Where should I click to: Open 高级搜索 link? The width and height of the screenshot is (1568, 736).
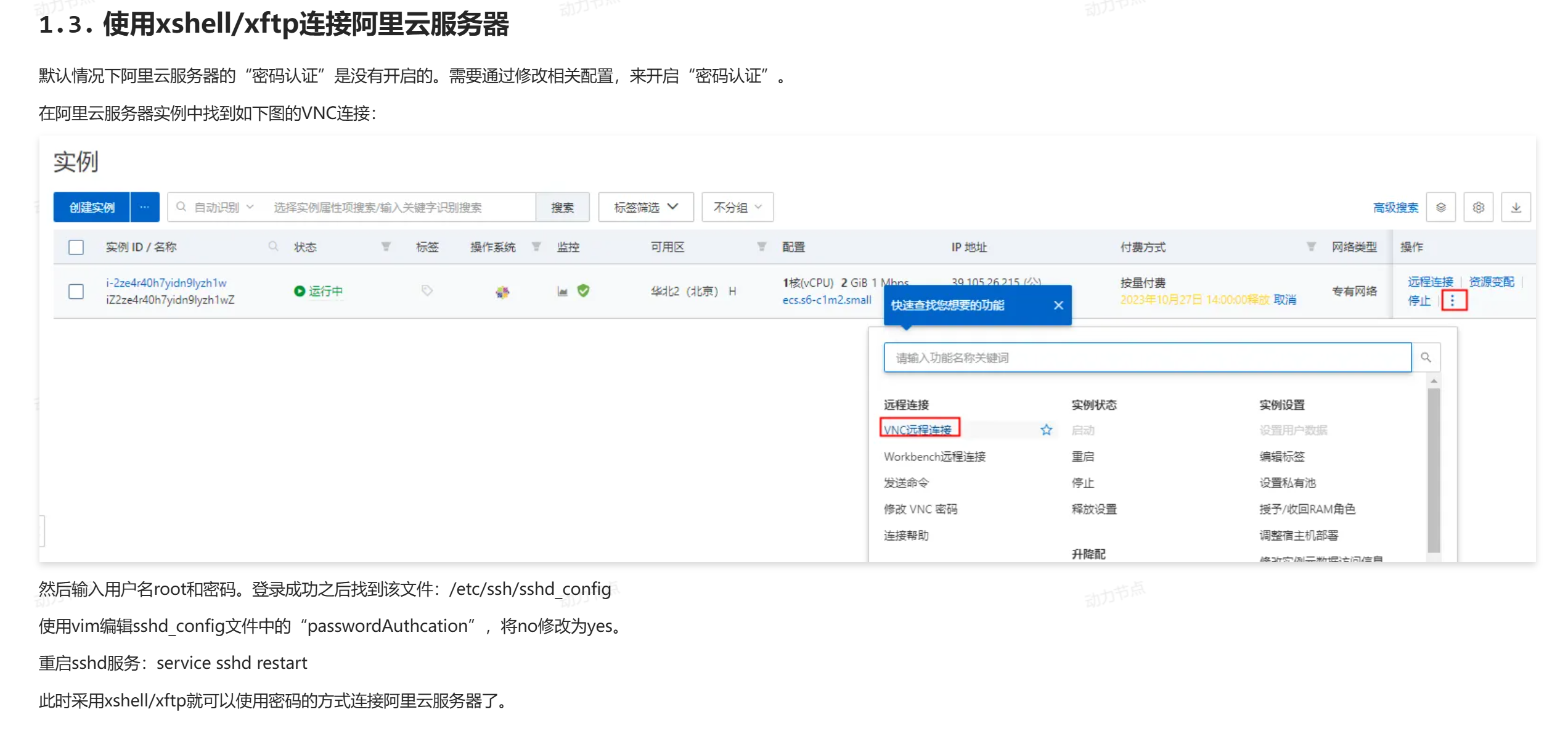(x=1395, y=208)
